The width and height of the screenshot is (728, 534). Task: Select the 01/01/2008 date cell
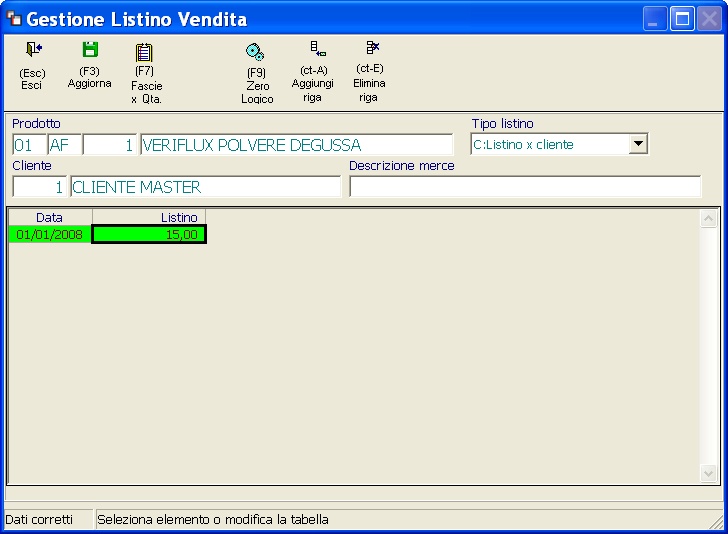(x=50, y=234)
